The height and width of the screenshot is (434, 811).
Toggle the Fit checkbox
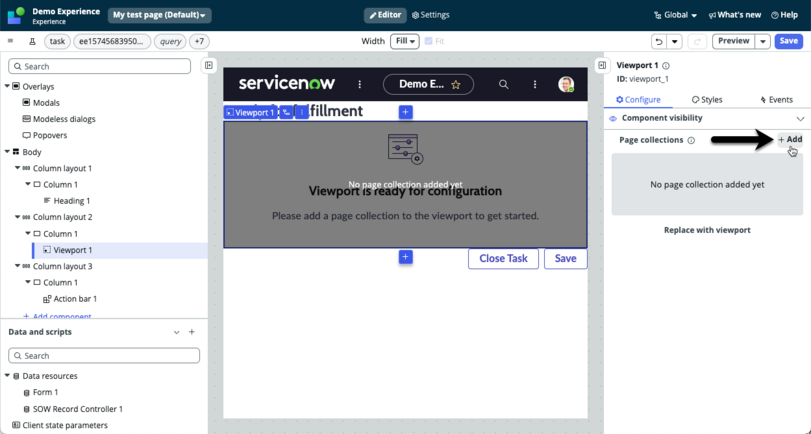428,41
